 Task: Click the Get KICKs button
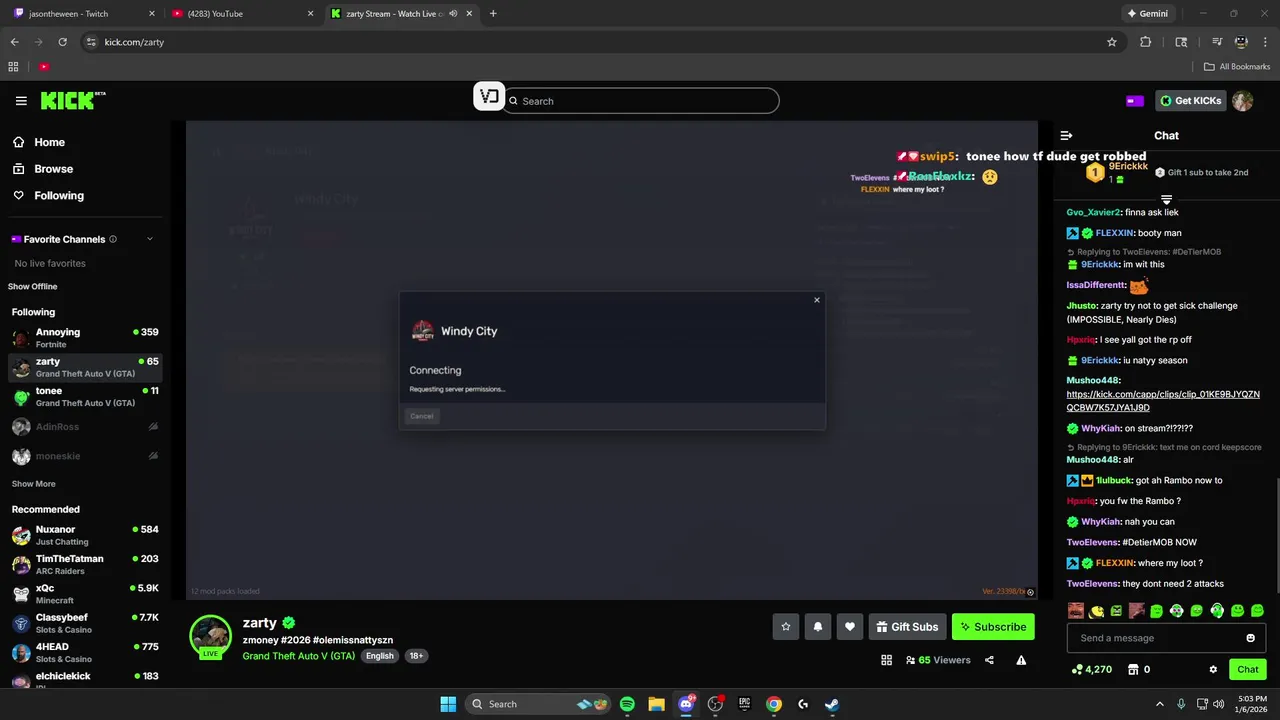click(1190, 101)
